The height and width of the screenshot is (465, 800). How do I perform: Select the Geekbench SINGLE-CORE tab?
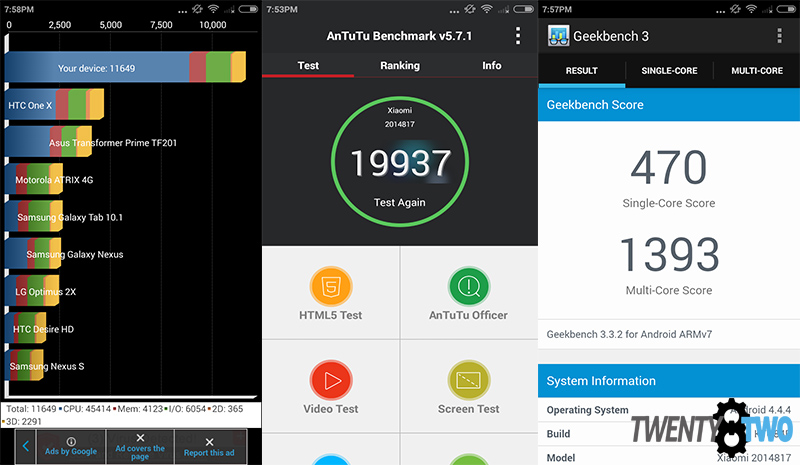tap(669, 70)
